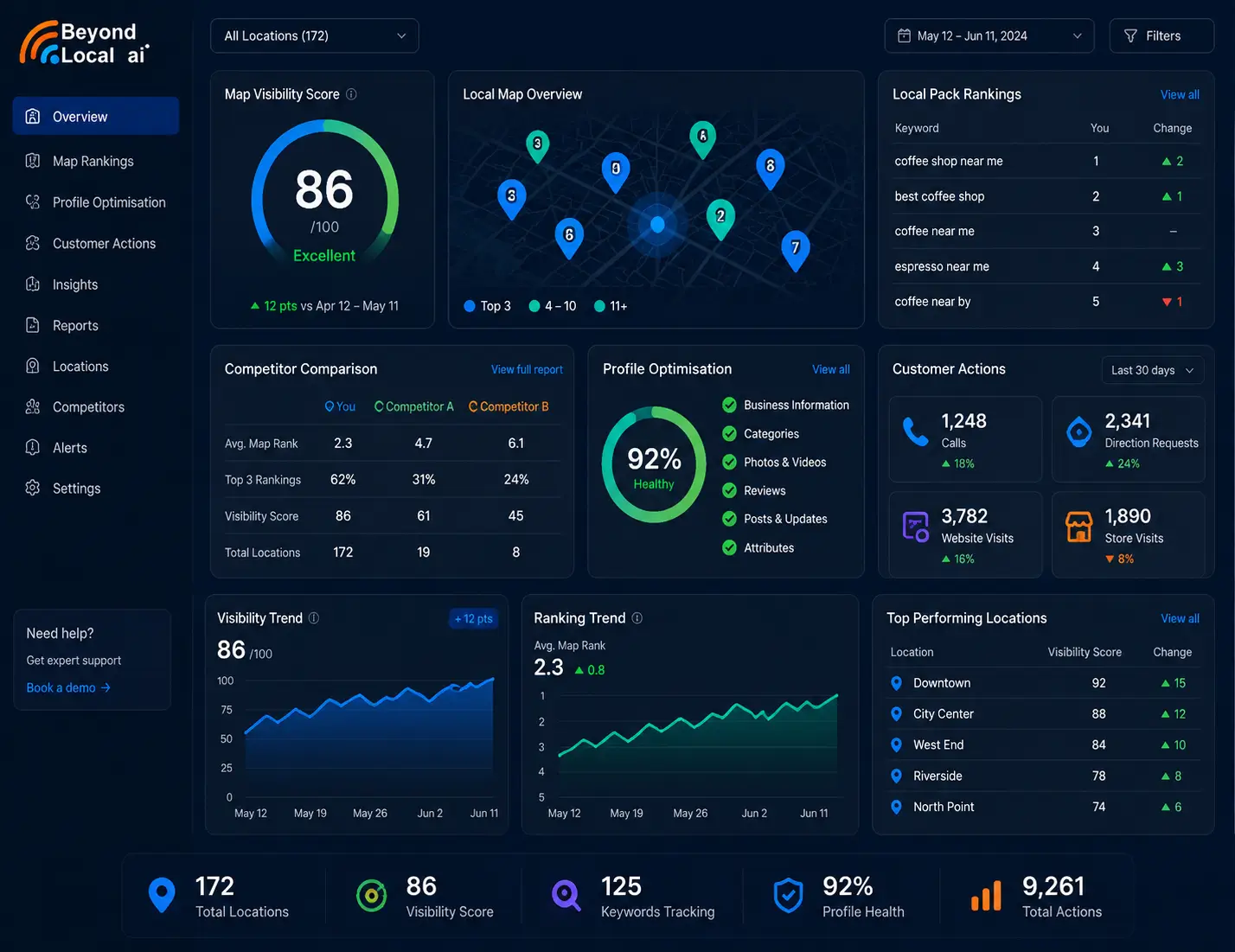Click the Website Visits browser icon
Screen dimensions: 1235x952
pyautogui.click(x=915, y=526)
